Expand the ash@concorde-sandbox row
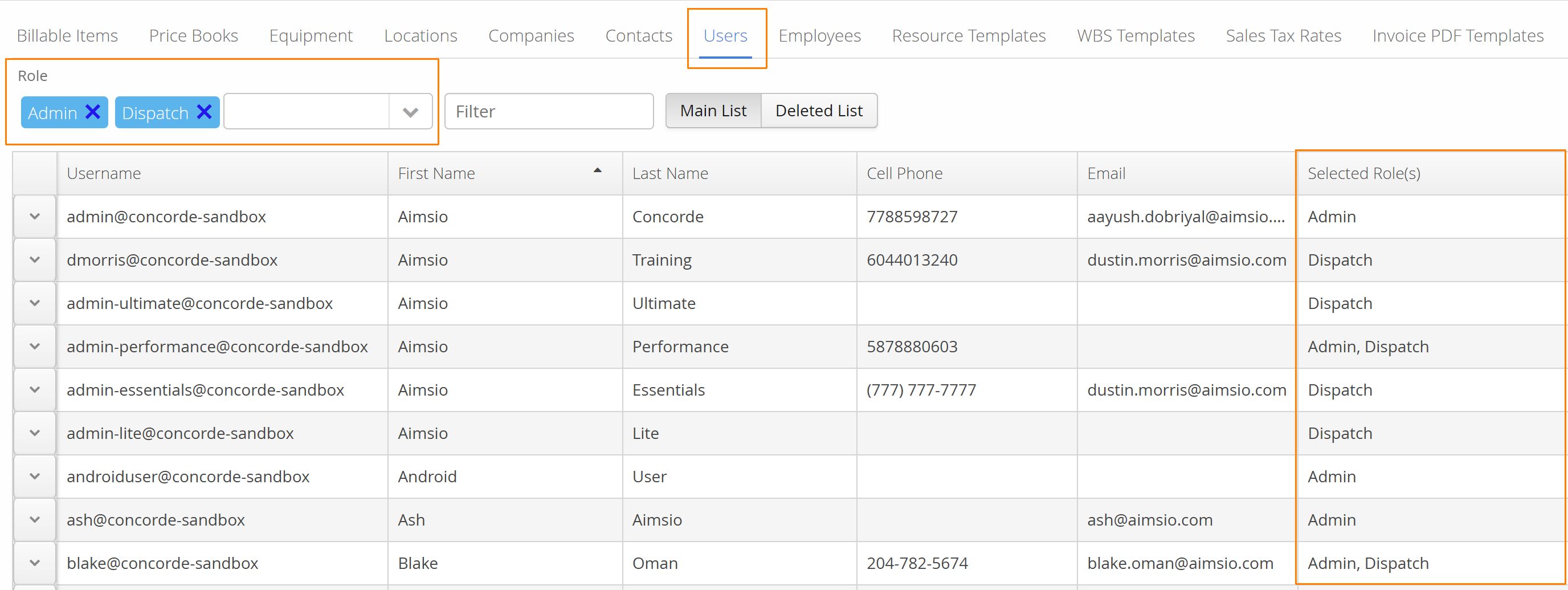This screenshot has height=590, width=1568. point(35,519)
